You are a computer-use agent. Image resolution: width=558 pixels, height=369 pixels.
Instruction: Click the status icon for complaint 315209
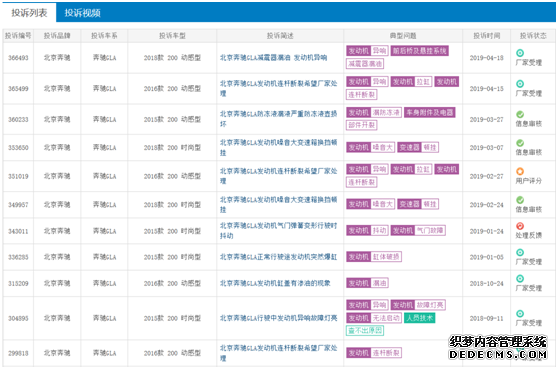(x=520, y=278)
